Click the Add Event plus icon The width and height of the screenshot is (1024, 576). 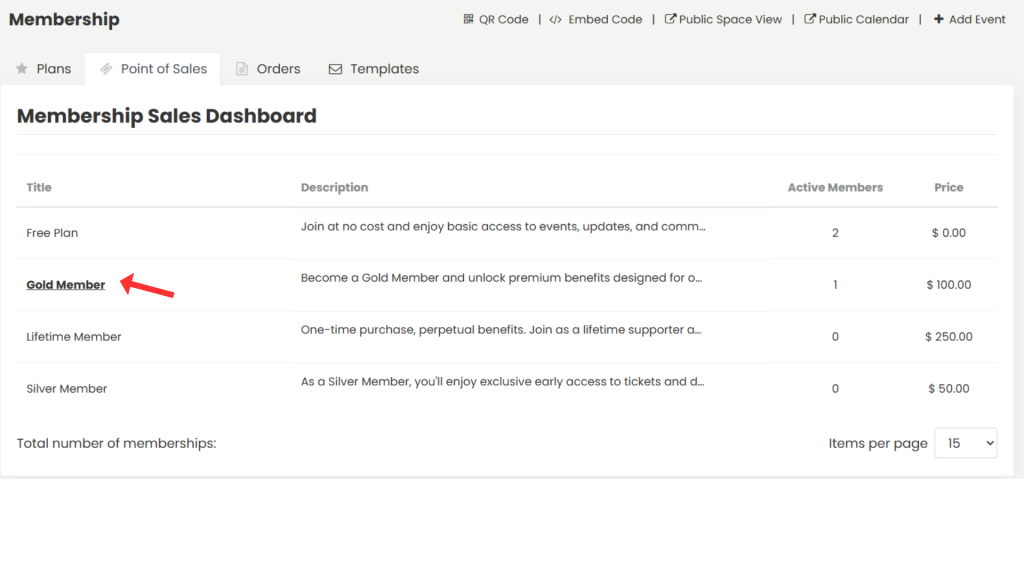point(938,19)
